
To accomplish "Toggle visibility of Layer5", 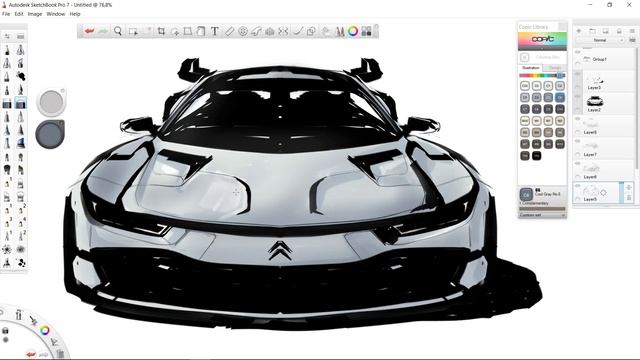I will click(578, 186).
